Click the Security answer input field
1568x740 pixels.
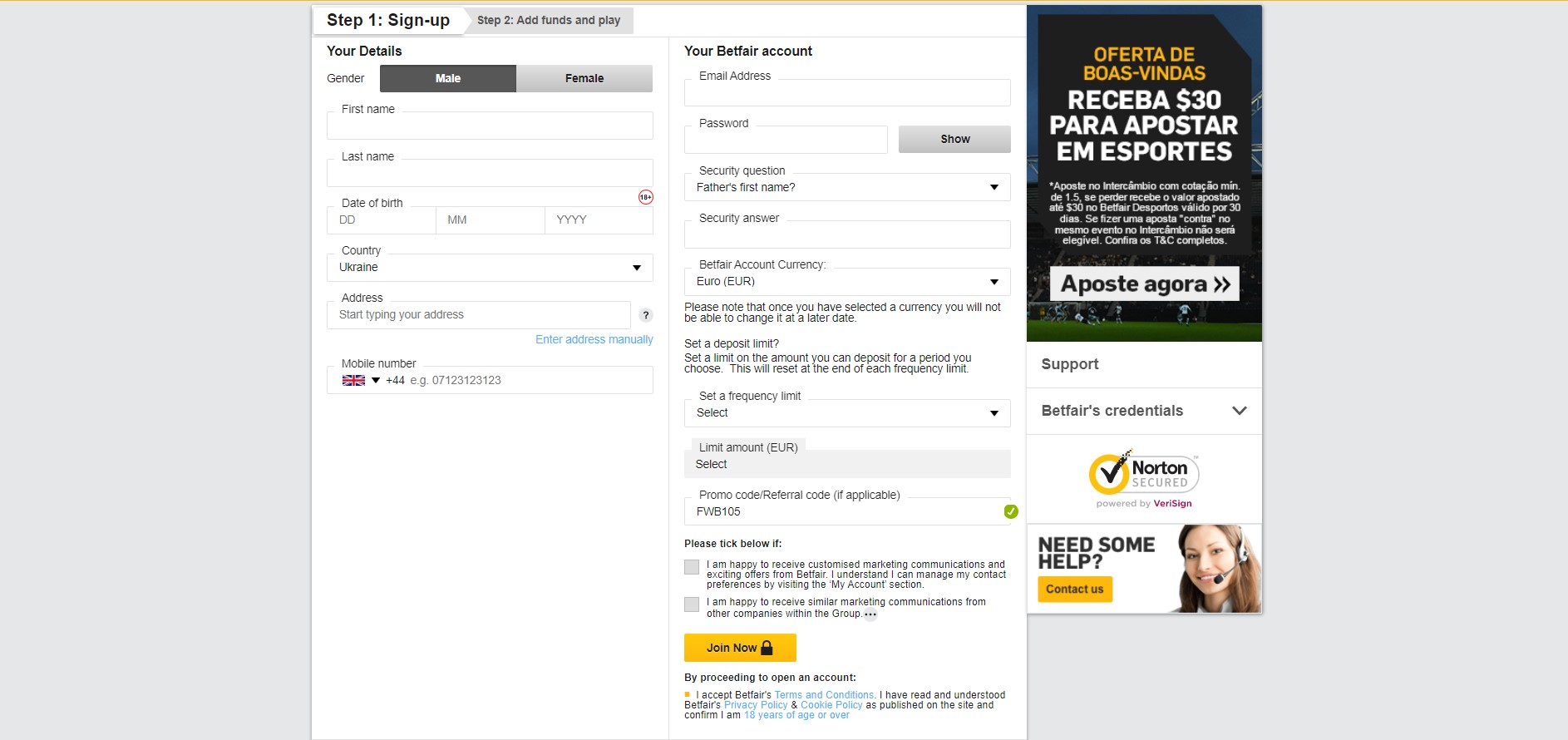click(x=847, y=234)
